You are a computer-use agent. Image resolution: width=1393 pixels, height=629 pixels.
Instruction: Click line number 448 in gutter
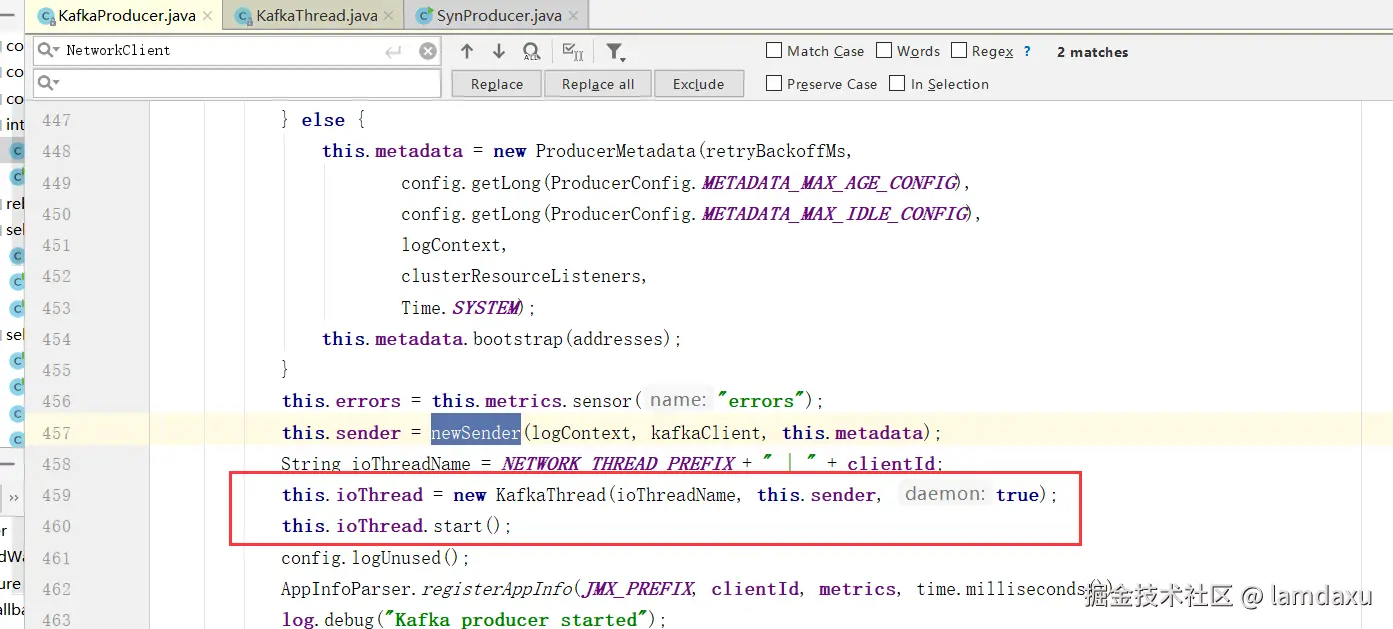point(56,151)
